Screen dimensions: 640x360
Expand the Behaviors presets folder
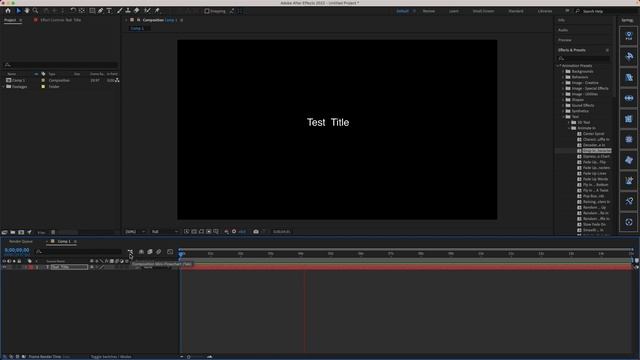click(563, 77)
